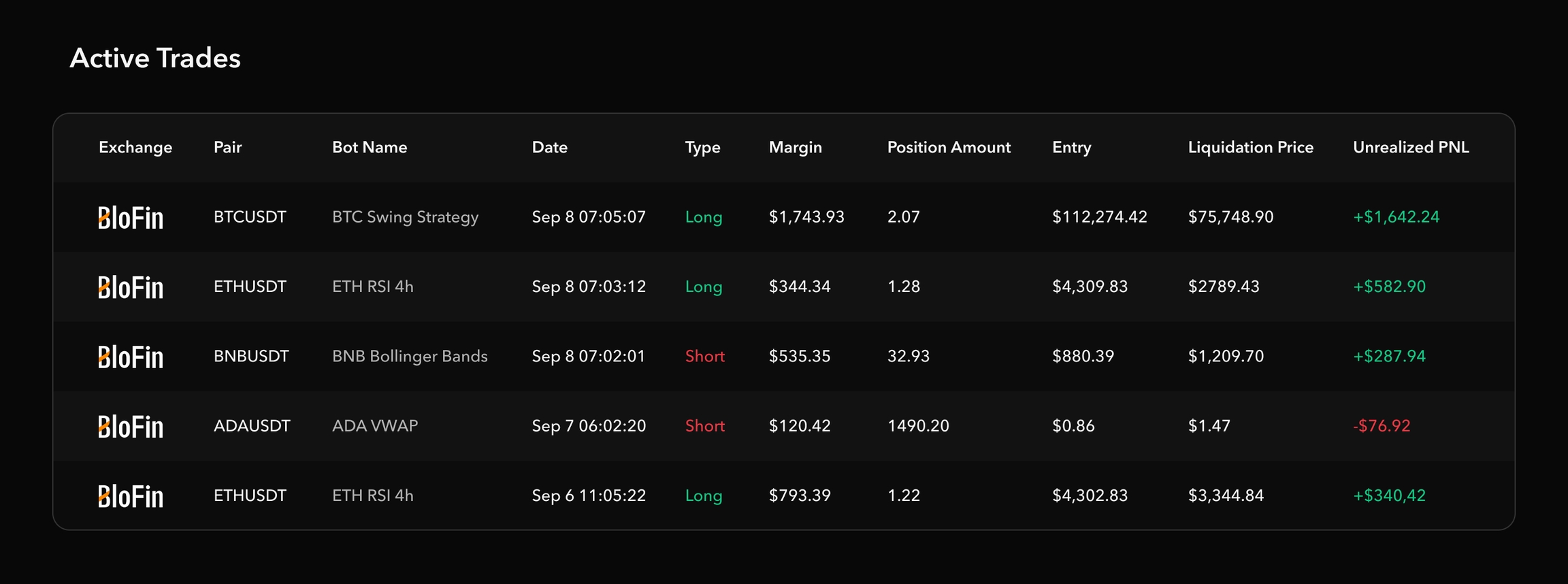Viewport: 1568px width, 584px height.
Task: Click the BloFin logo in the ADAUSDT row
Action: [x=131, y=427]
